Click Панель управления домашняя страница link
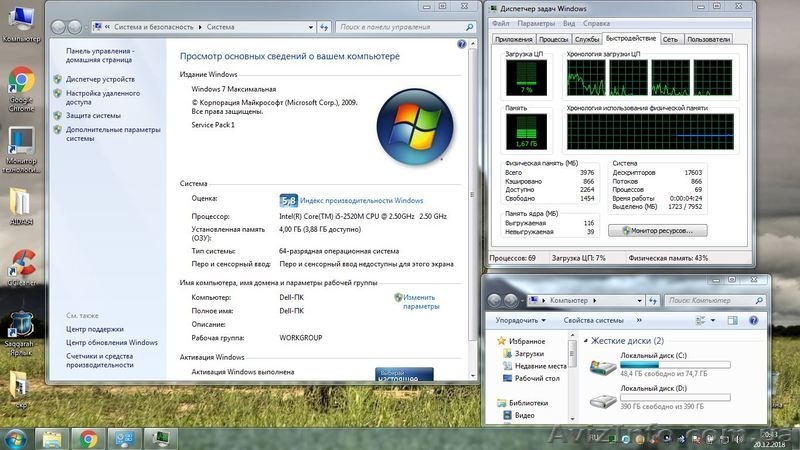 click(100, 55)
